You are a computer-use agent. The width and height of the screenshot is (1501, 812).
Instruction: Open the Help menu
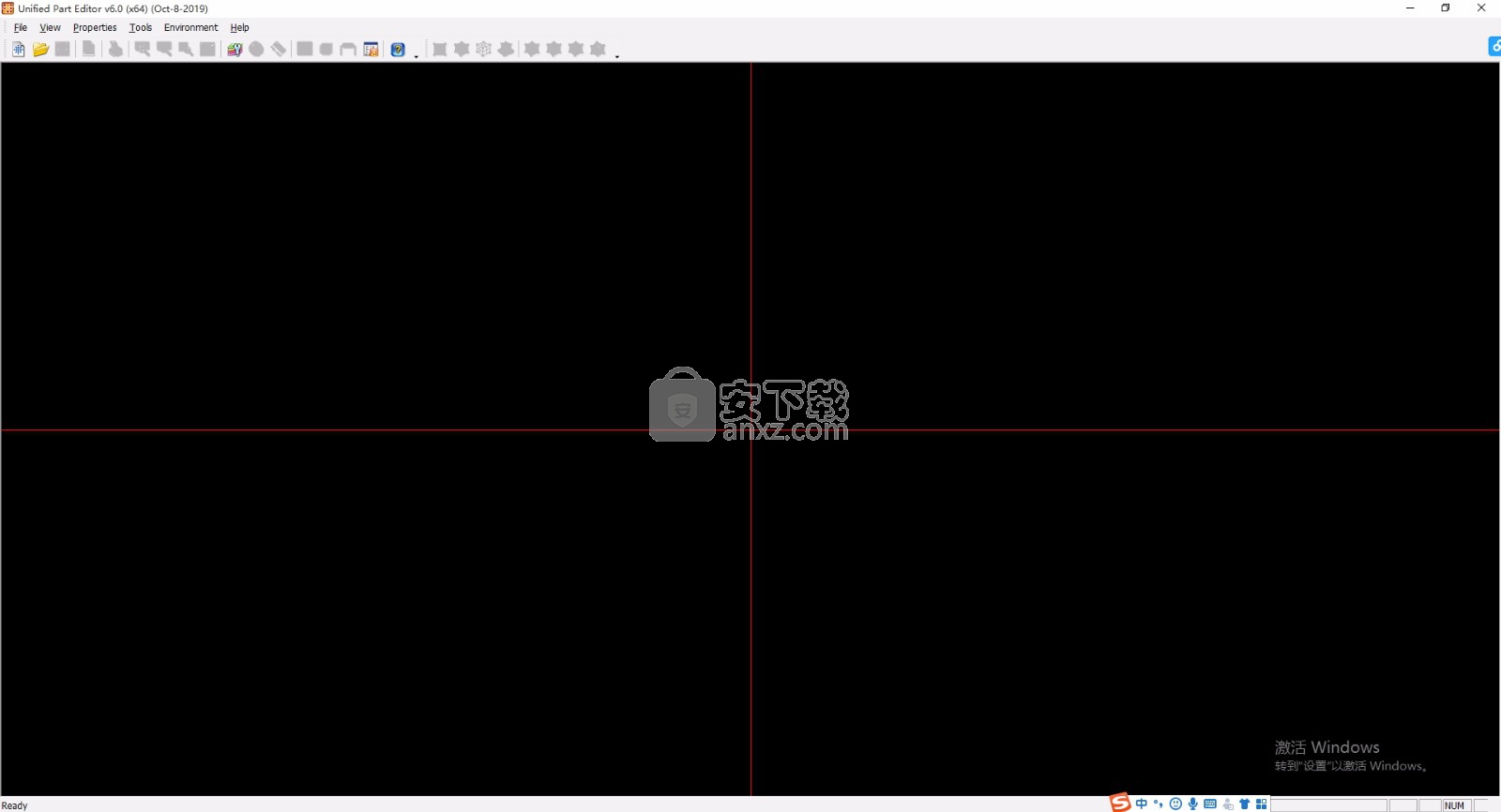pyautogui.click(x=240, y=27)
